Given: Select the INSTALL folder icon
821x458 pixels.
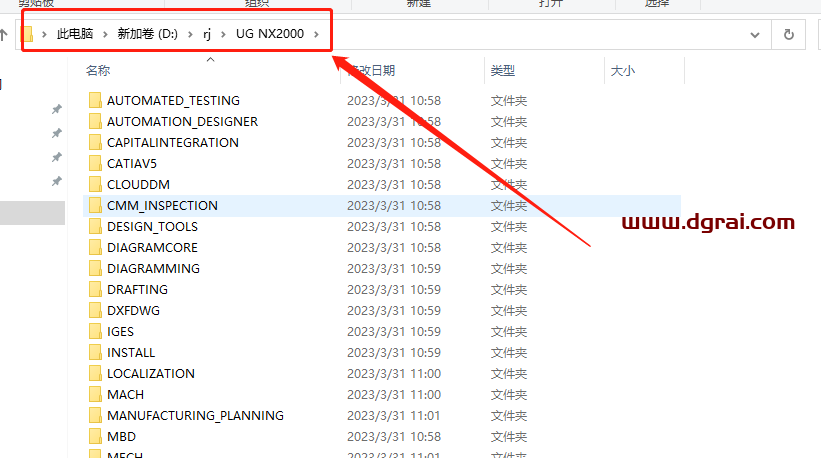Looking at the screenshot, I should (x=95, y=352).
